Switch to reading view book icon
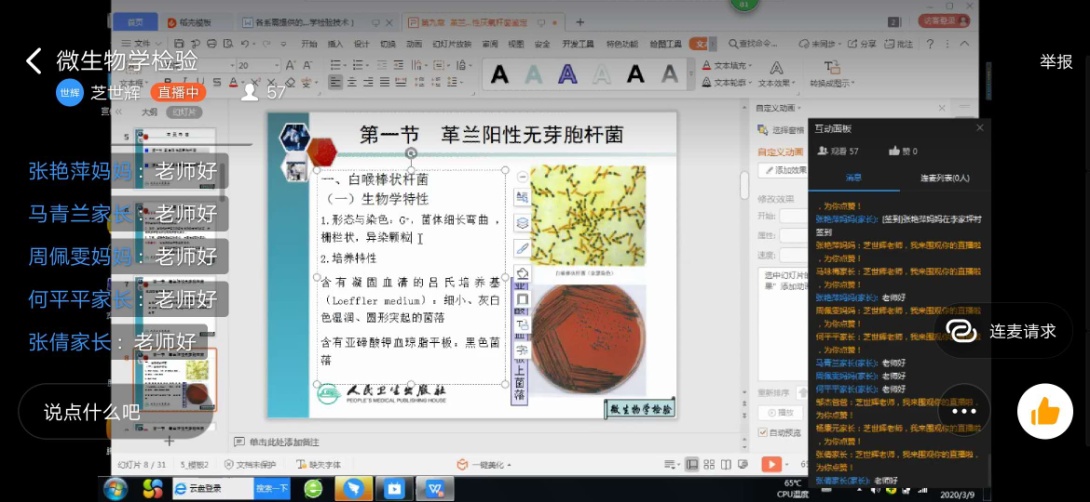This screenshot has height=502, width=1090. [726, 464]
